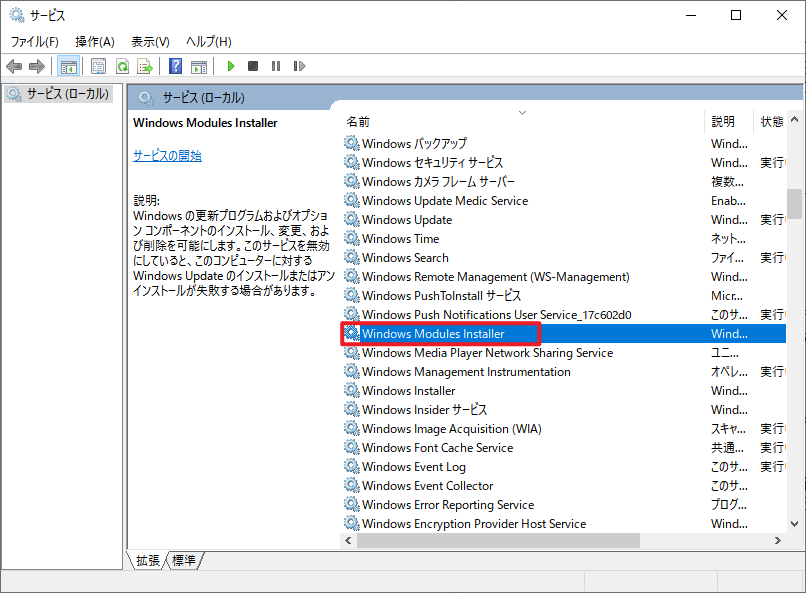Click the Restart Service icon
This screenshot has height=593, width=806.
click(x=299, y=66)
